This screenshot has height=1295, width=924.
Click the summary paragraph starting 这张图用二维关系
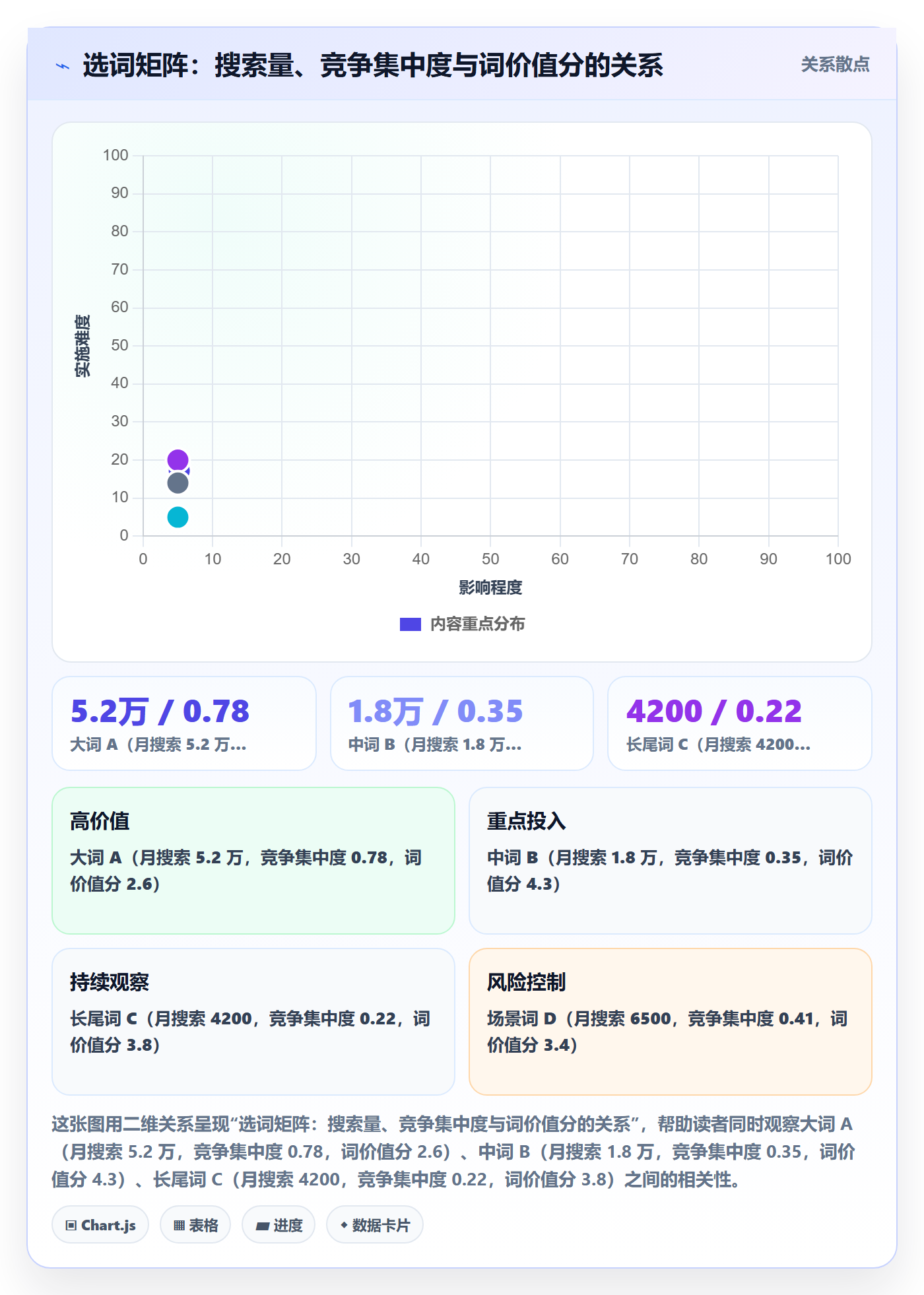pyautogui.click(x=454, y=1152)
